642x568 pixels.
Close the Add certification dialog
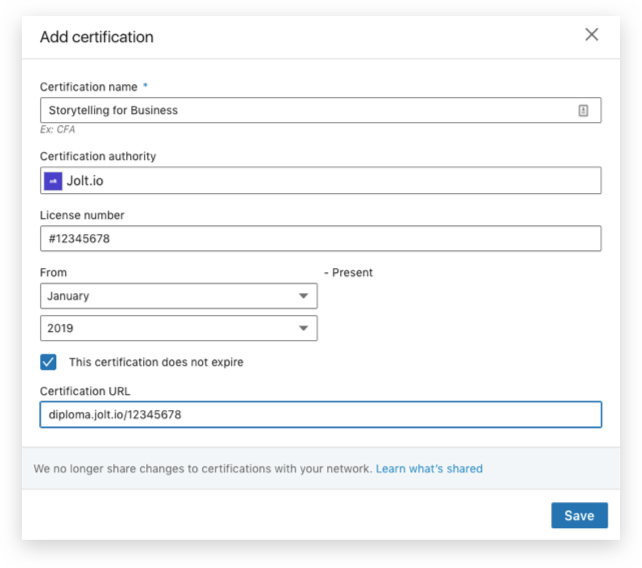pos(592,35)
